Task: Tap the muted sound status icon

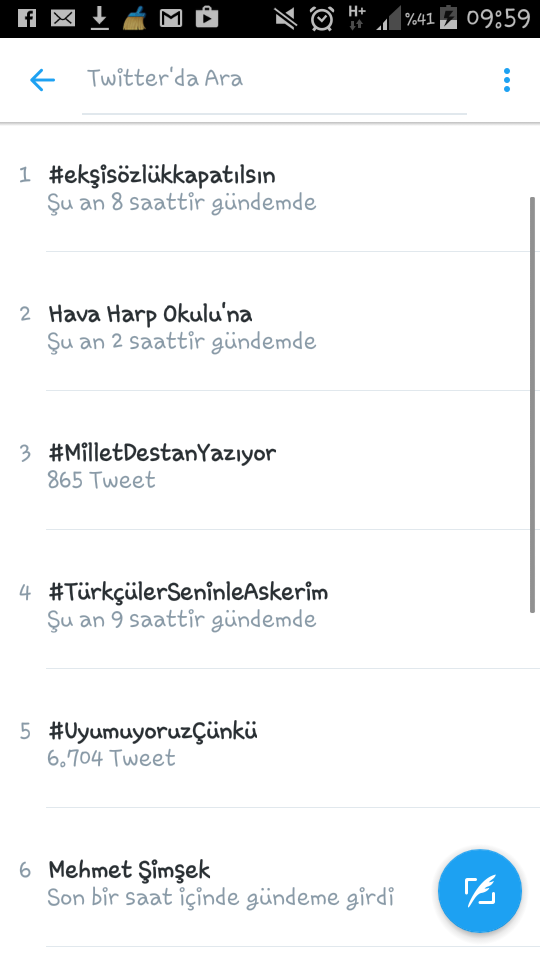Action: 285,18
